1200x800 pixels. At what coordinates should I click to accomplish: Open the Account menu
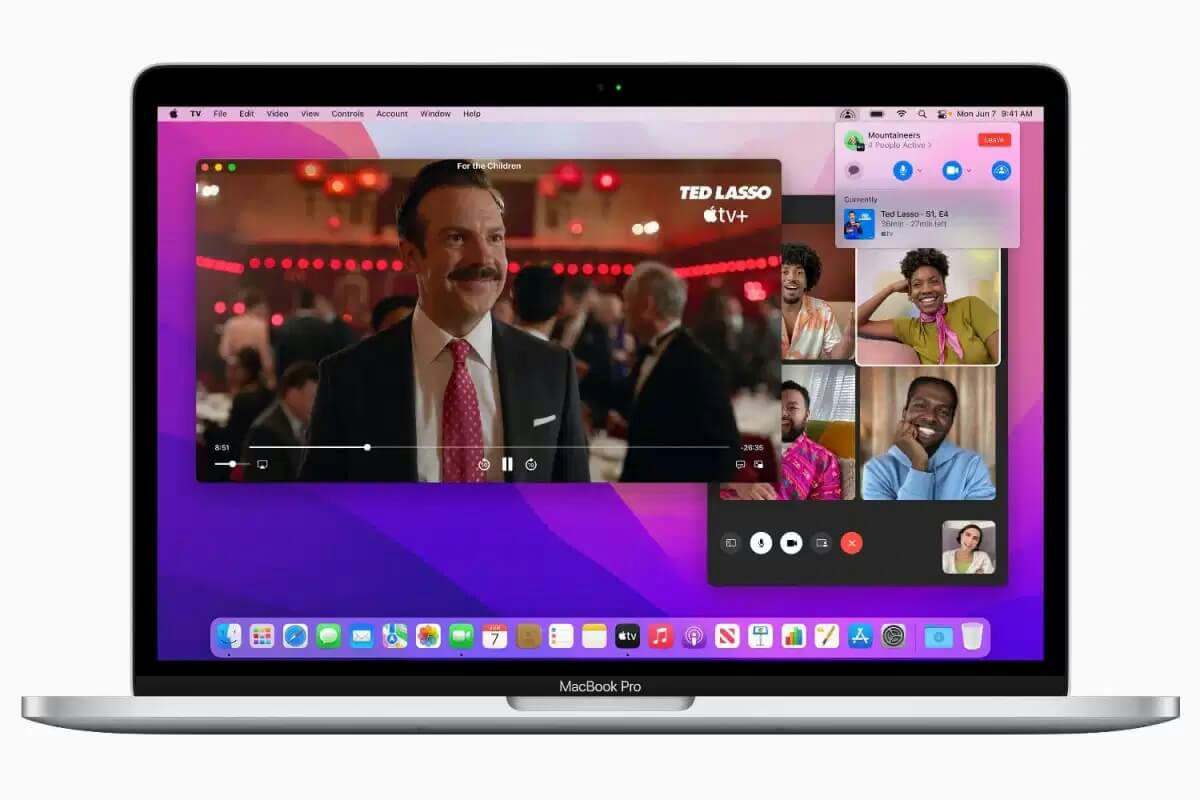(392, 114)
